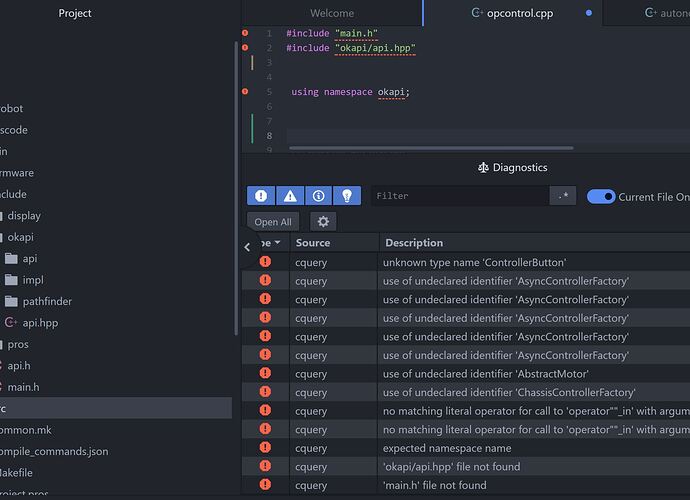Open the api folder under okapi
This screenshot has width=690, height=500.
point(30,259)
